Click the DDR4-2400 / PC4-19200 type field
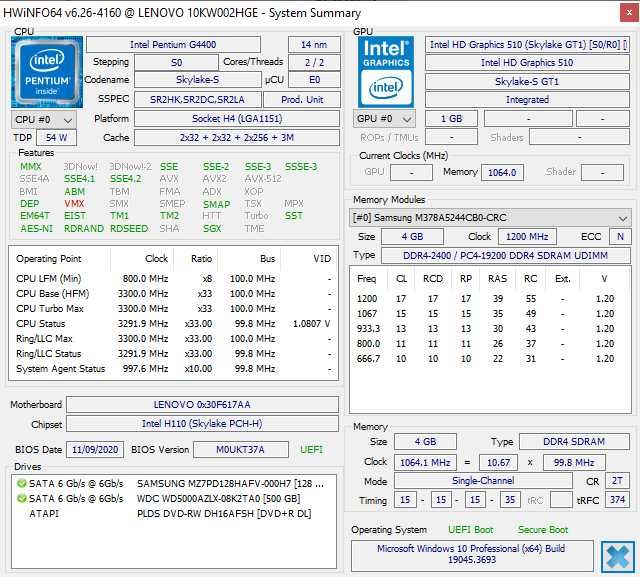The width and height of the screenshot is (640, 577). pos(505,255)
